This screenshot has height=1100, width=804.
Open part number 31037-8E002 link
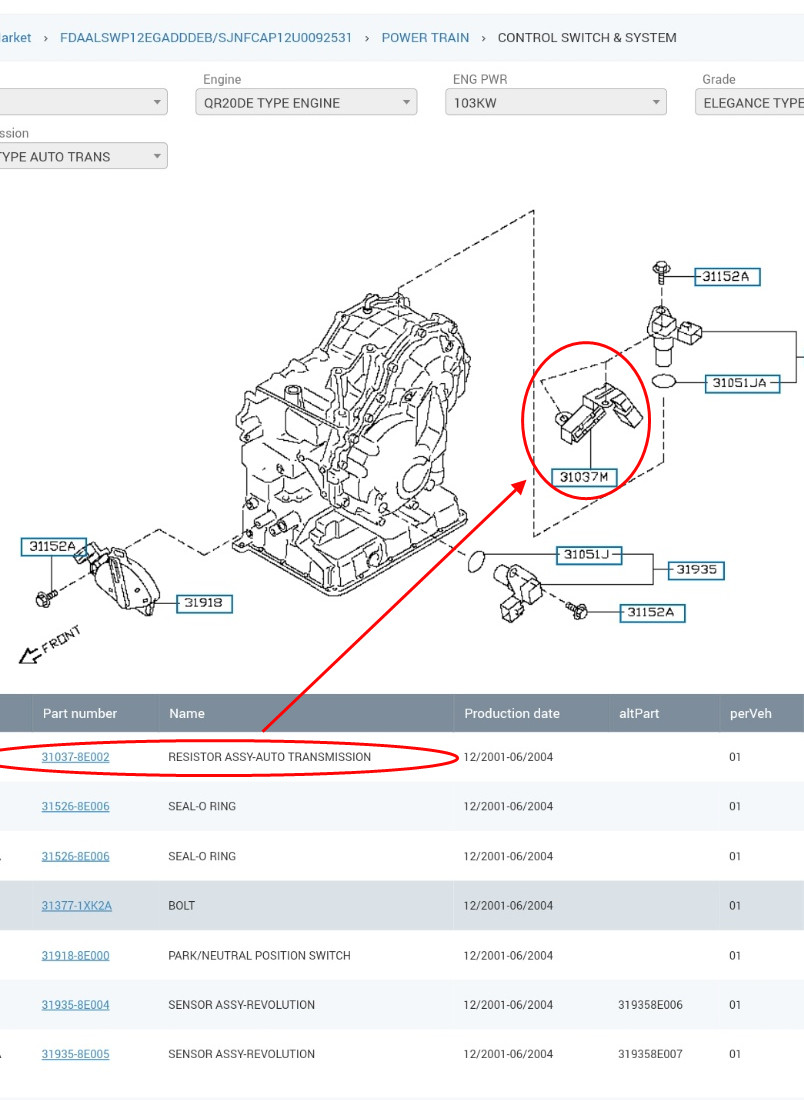[x=75, y=757]
